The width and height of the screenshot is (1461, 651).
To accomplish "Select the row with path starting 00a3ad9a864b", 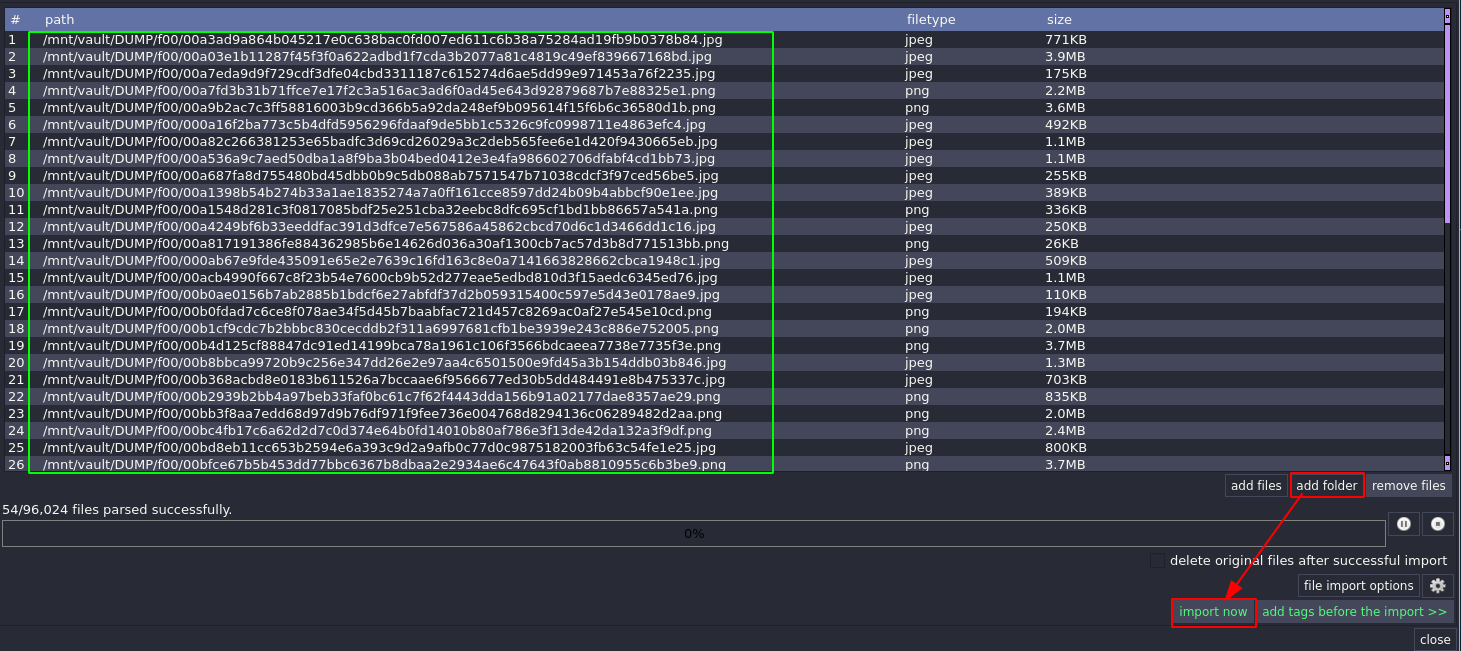I will pos(723,40).
